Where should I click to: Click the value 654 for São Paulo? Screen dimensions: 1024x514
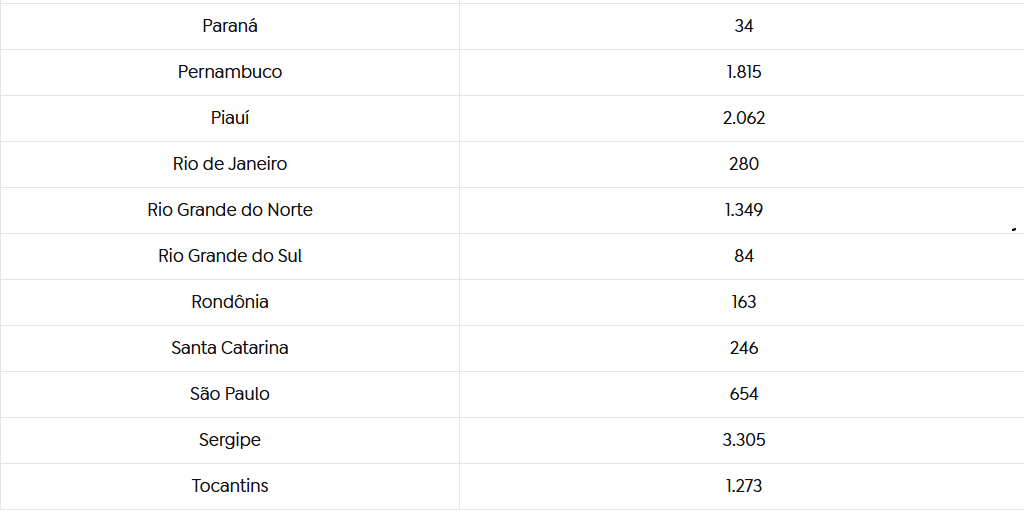click(744, 394)
